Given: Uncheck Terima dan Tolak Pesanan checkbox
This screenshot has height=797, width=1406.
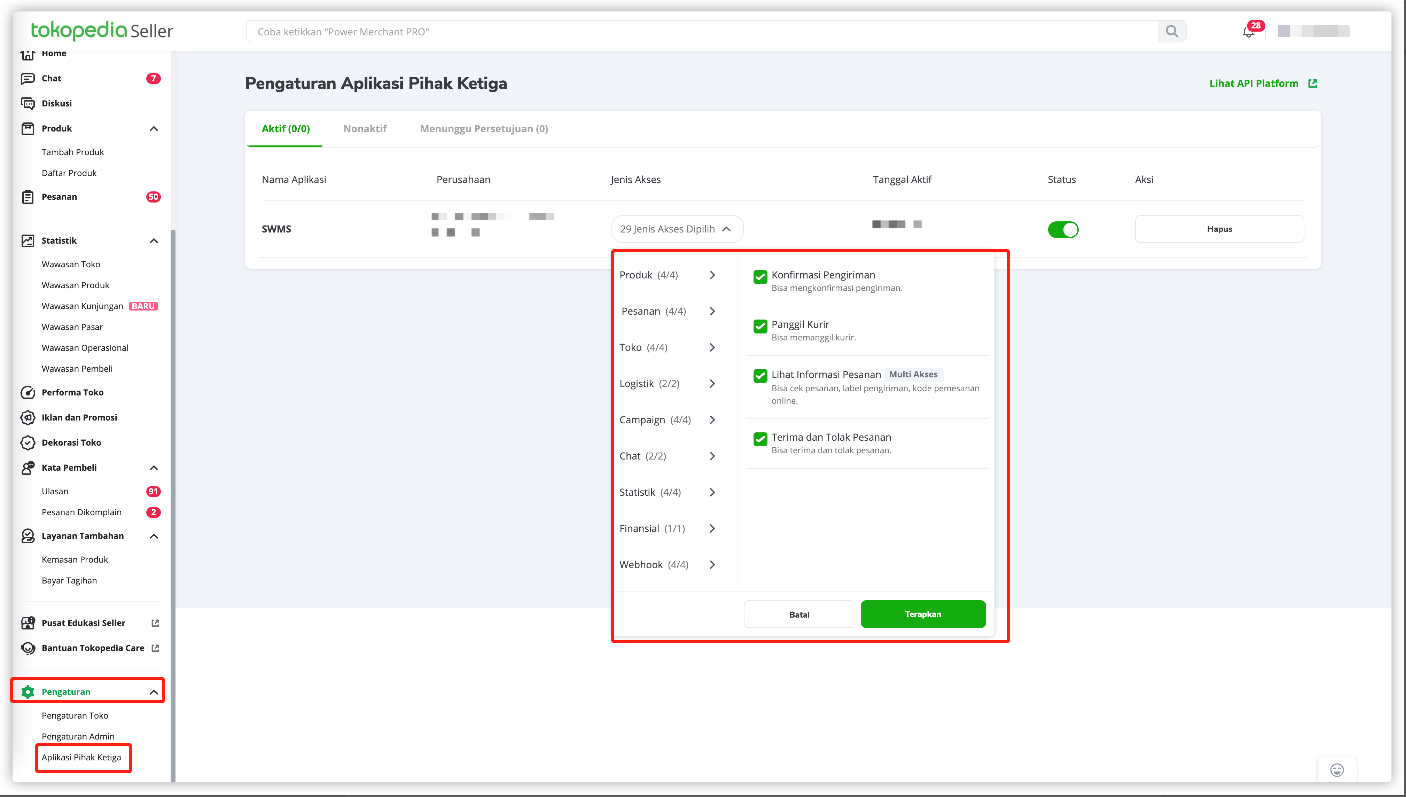Looking at the screenshot, I should [760, 439].
